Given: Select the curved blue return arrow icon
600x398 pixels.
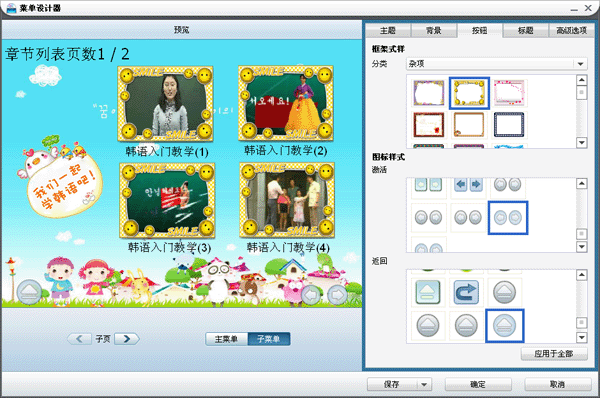Looking at the screenshot, I should (x=466, y=292).
